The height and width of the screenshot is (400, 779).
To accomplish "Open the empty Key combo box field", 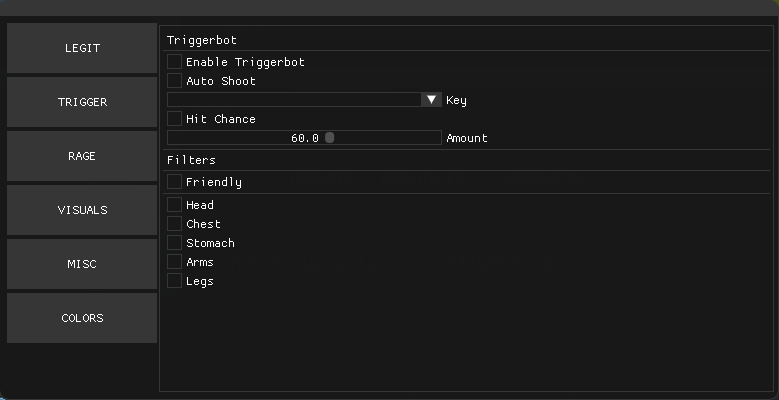I will 293,100.
